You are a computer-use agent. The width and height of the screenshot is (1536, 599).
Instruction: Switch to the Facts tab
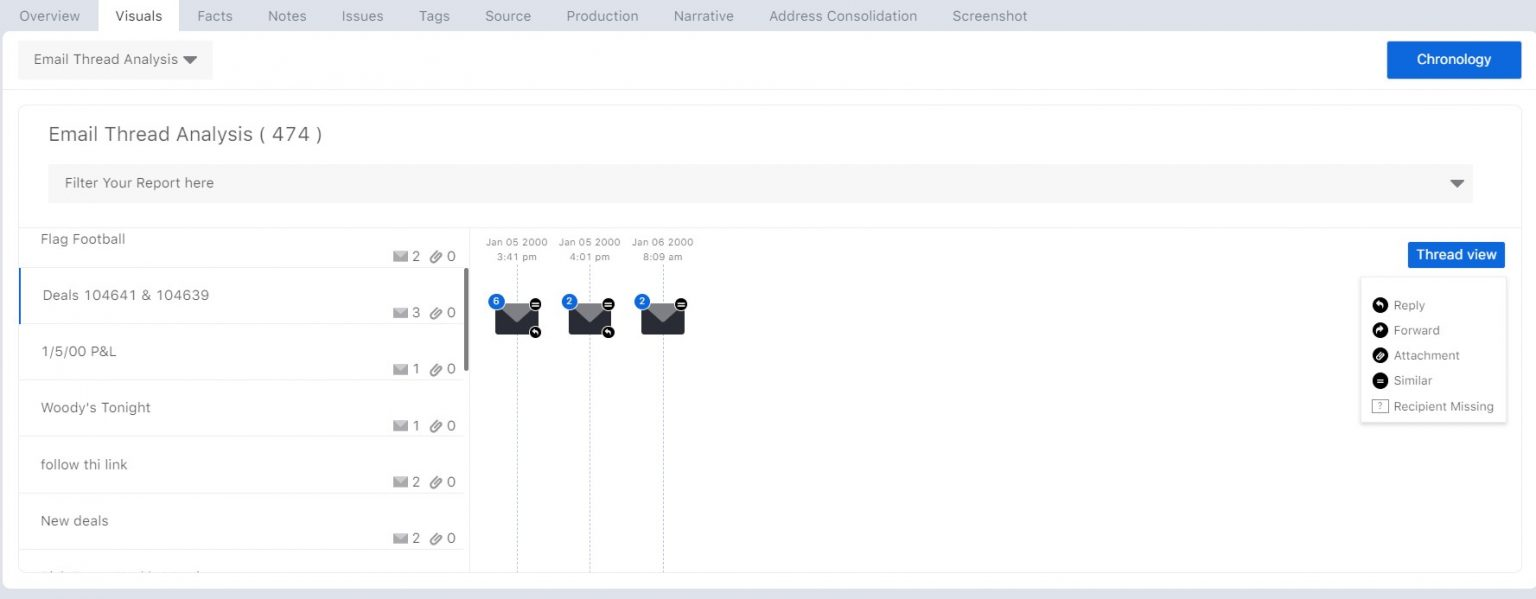coord(215,16)
